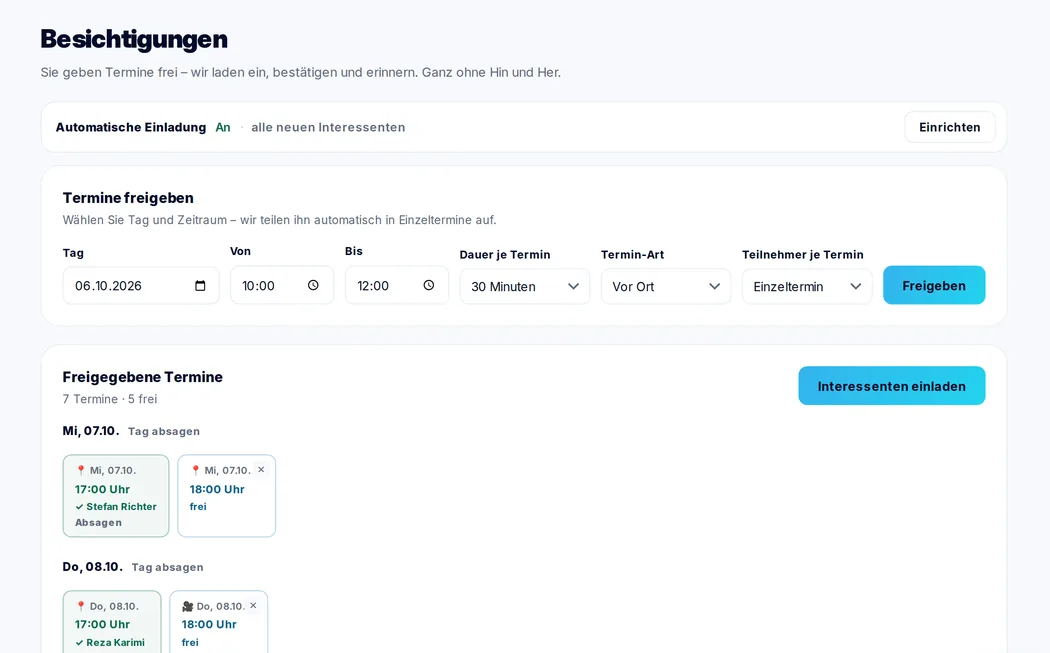Click the pin icon on Mi 18:00 slot
Viewport: 1050px width, 653px height.
click(196, 470)
